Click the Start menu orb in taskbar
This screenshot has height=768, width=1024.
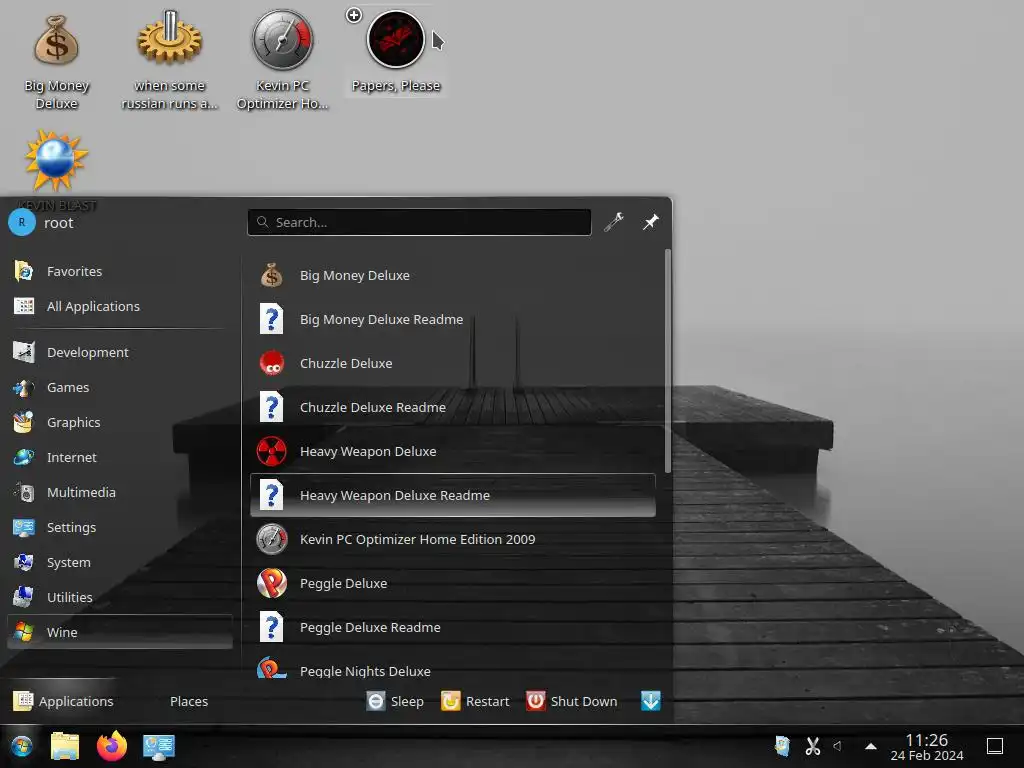22,746
